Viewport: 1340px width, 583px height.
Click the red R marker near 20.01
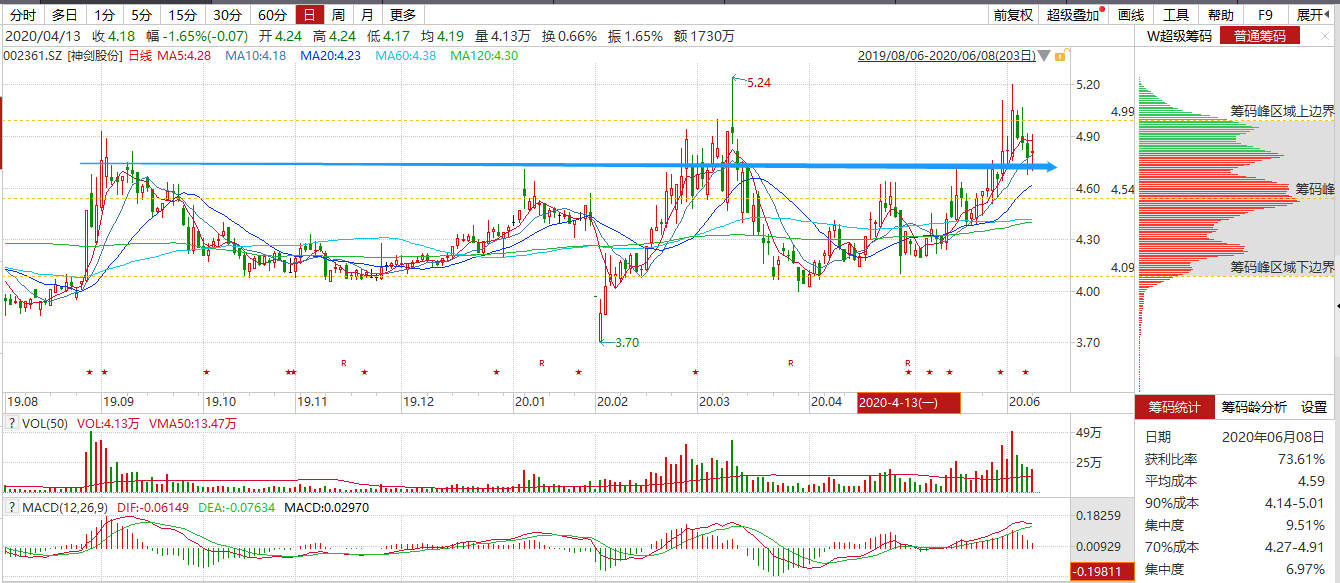click(x=541, y=362)
